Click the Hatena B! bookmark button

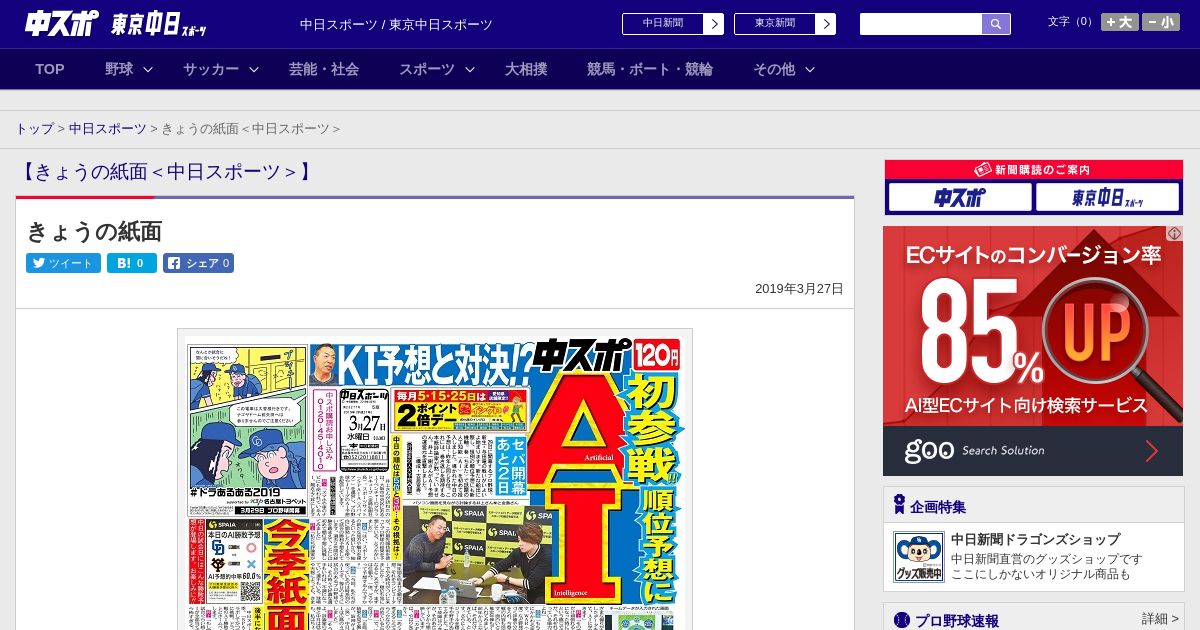[x=132, y=263]
